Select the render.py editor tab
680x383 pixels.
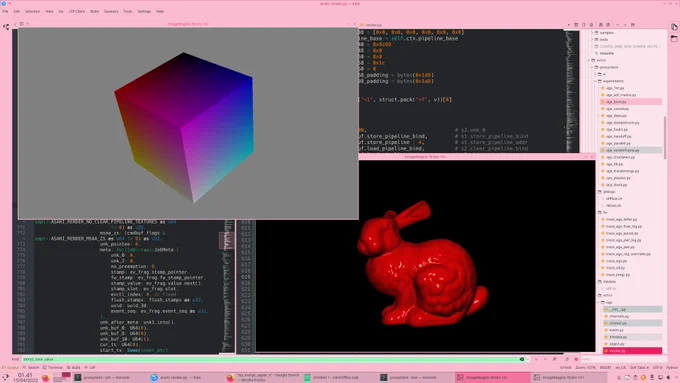click(x=371, y=25)
